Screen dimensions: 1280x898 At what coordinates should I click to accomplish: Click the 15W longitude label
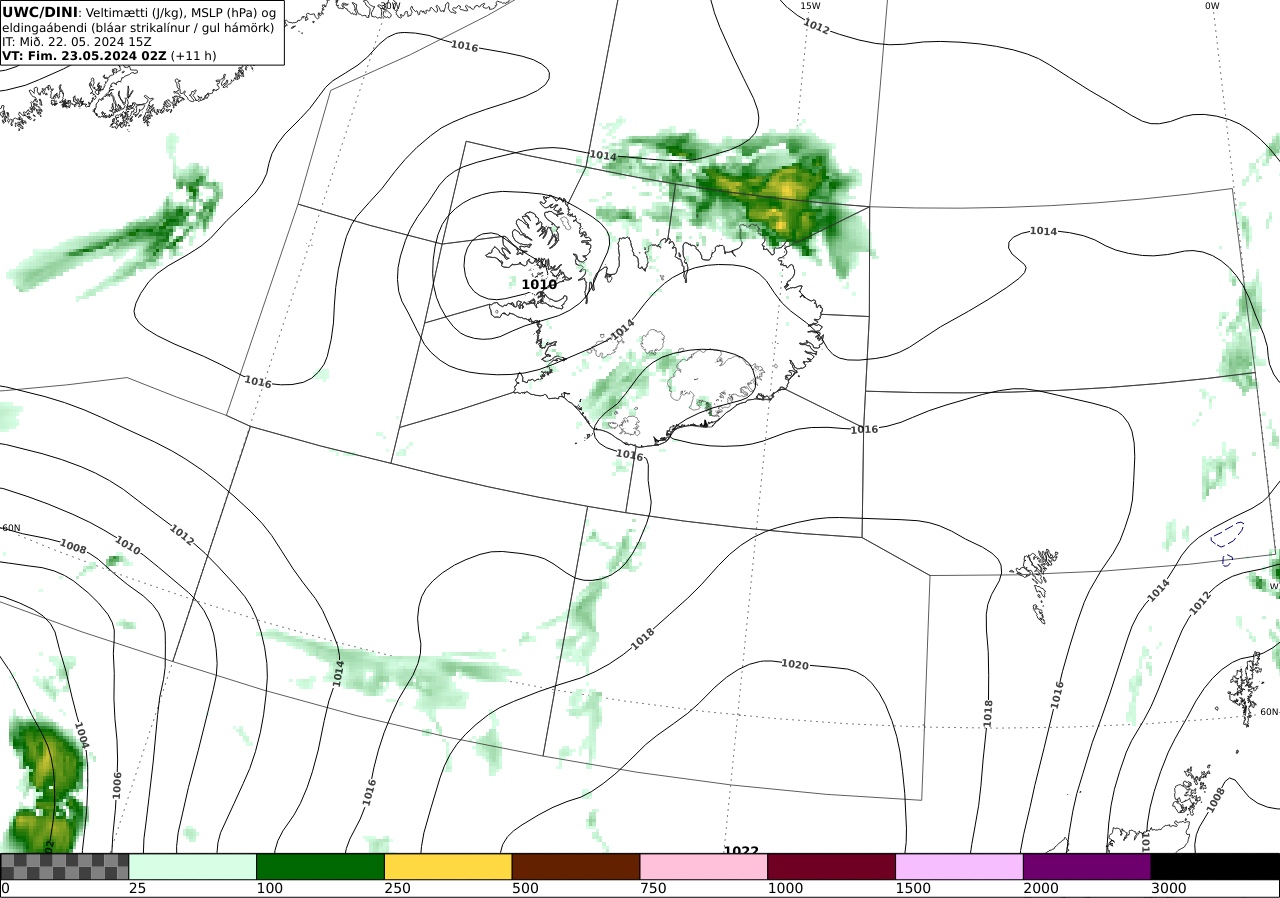tap(810, 6)
